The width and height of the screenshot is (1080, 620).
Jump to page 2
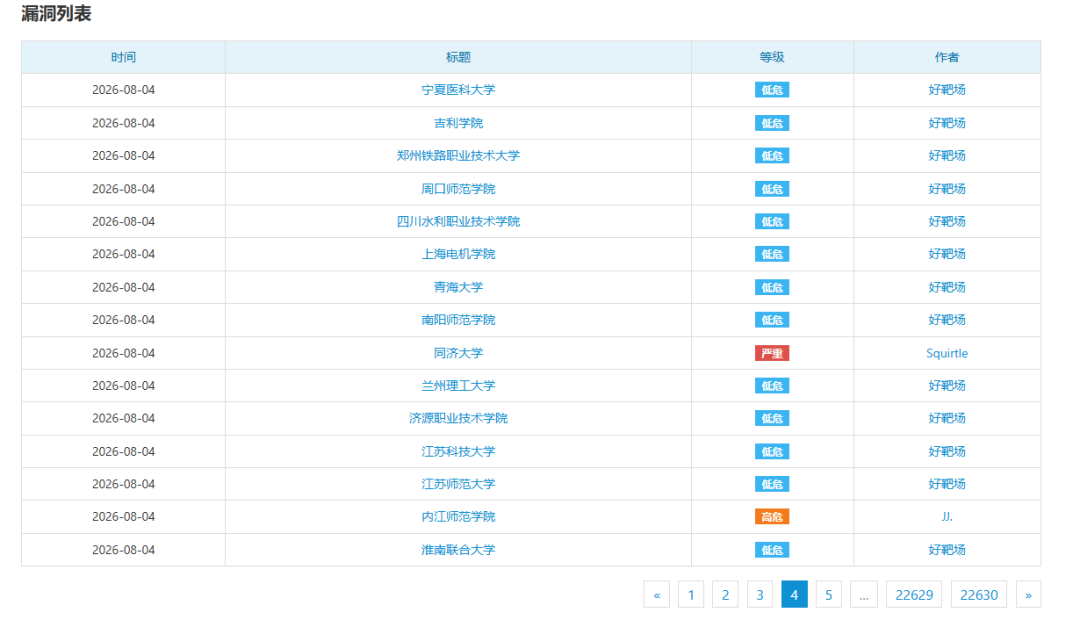tap(725, 595)
